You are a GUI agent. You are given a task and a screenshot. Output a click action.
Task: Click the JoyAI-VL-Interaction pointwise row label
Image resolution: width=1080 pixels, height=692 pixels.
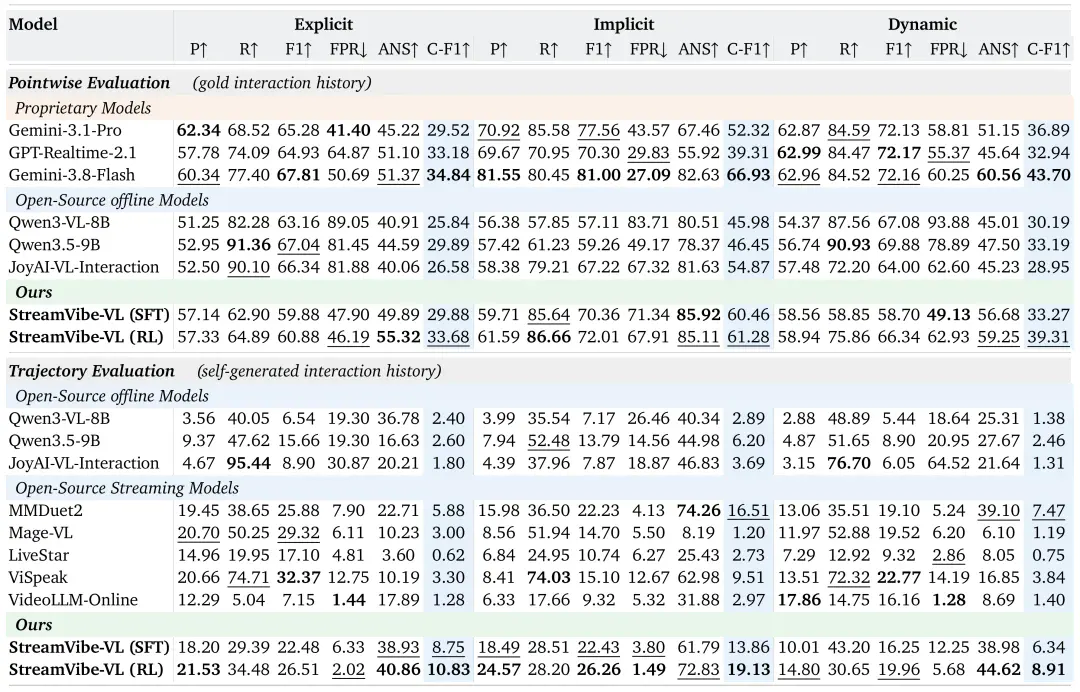click(x=83, y=266)
